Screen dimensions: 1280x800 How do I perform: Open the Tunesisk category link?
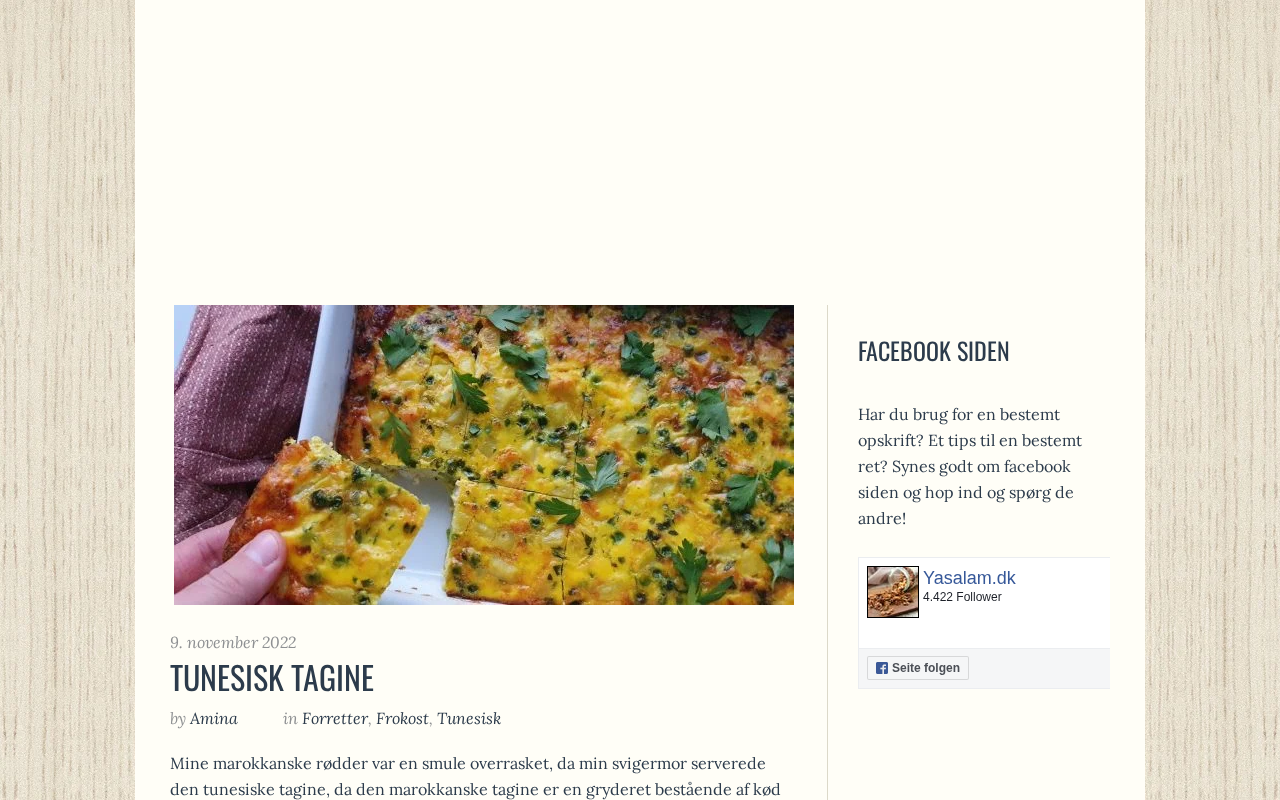[x=469, y=718]
